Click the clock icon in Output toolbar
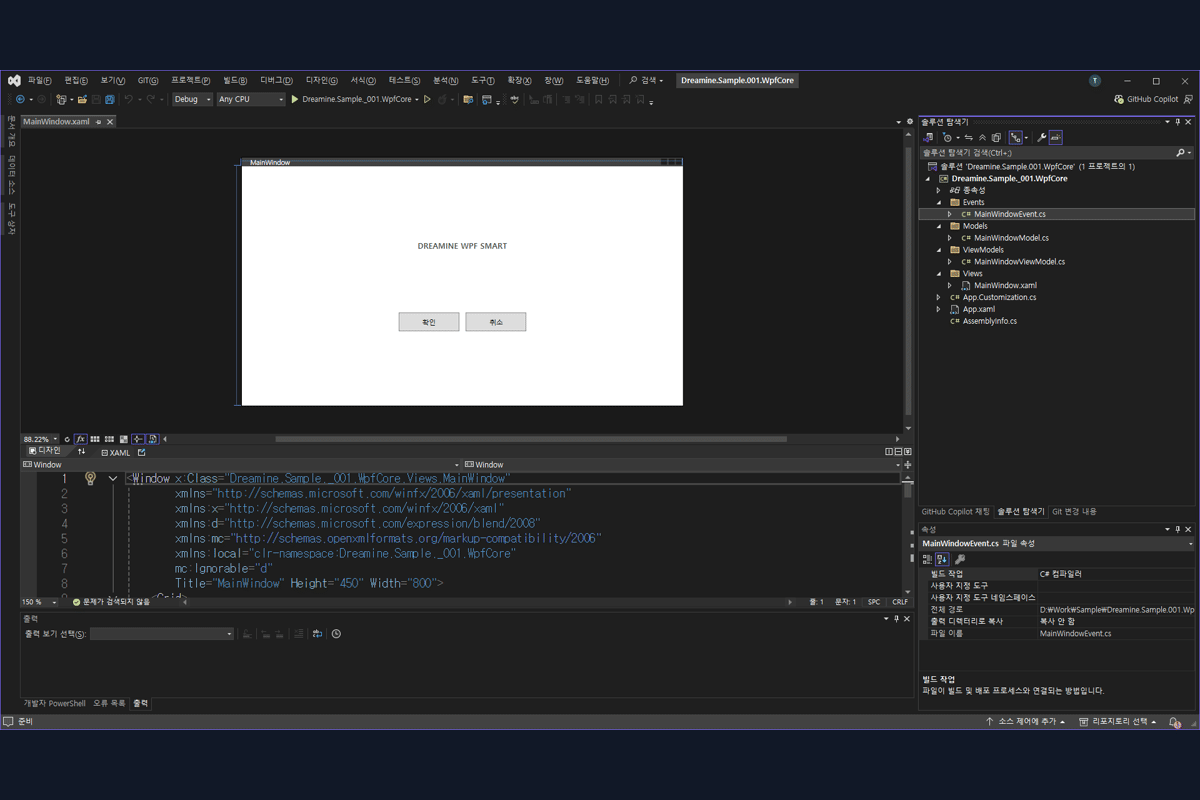This screenshot has width=1200, height=800. pos(336,633)
